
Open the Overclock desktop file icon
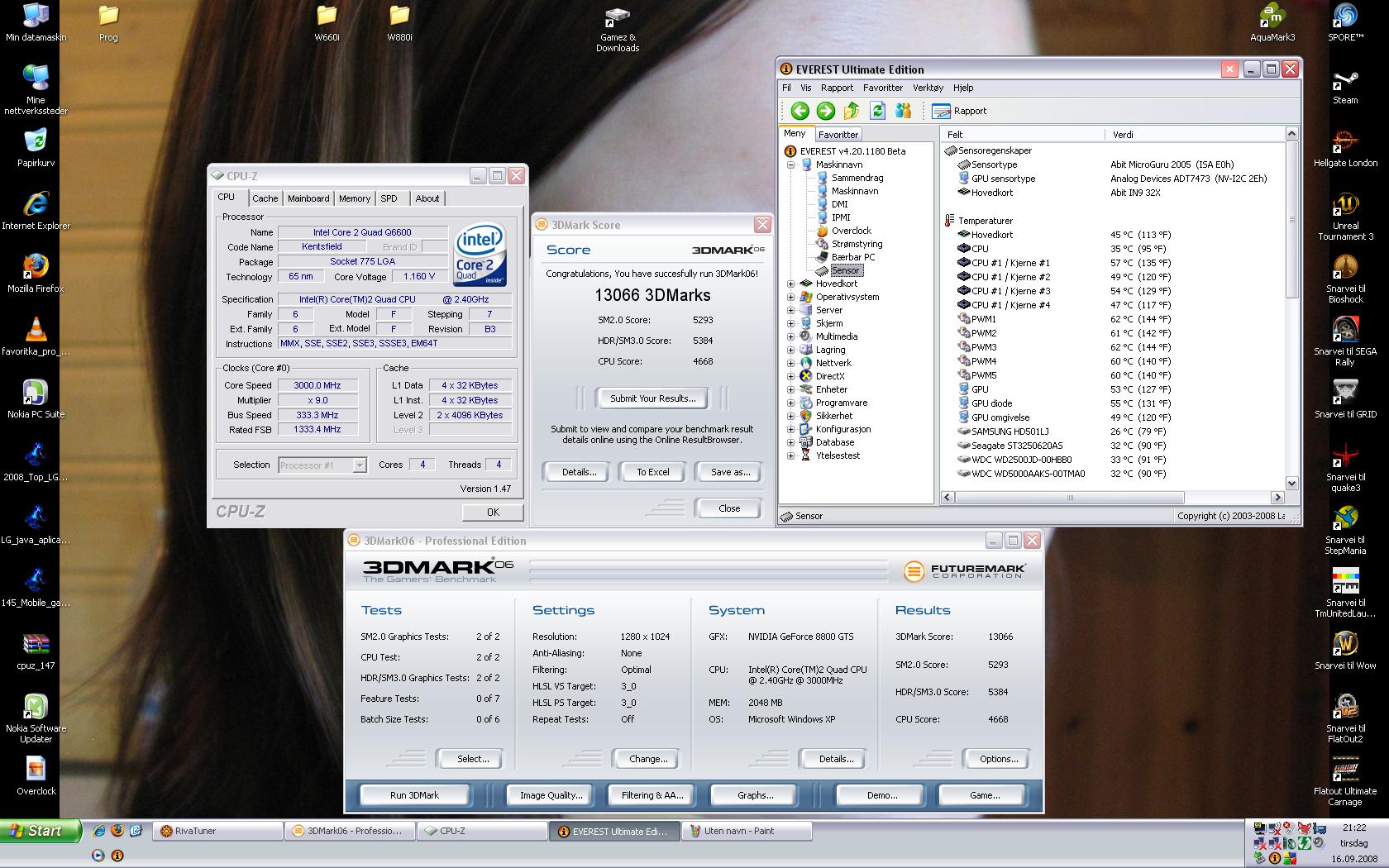click(36, 776)
